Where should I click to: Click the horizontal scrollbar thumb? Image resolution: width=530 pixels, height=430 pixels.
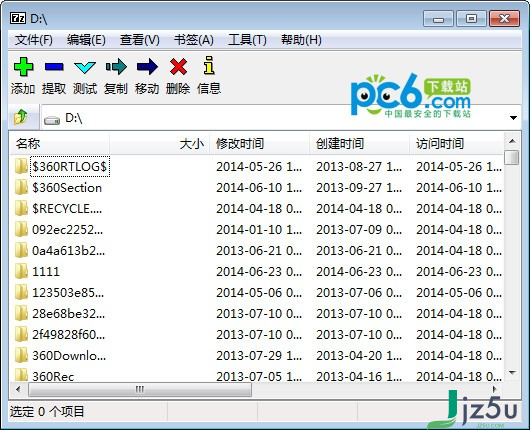pyautogui.click(x=140, y=389)
